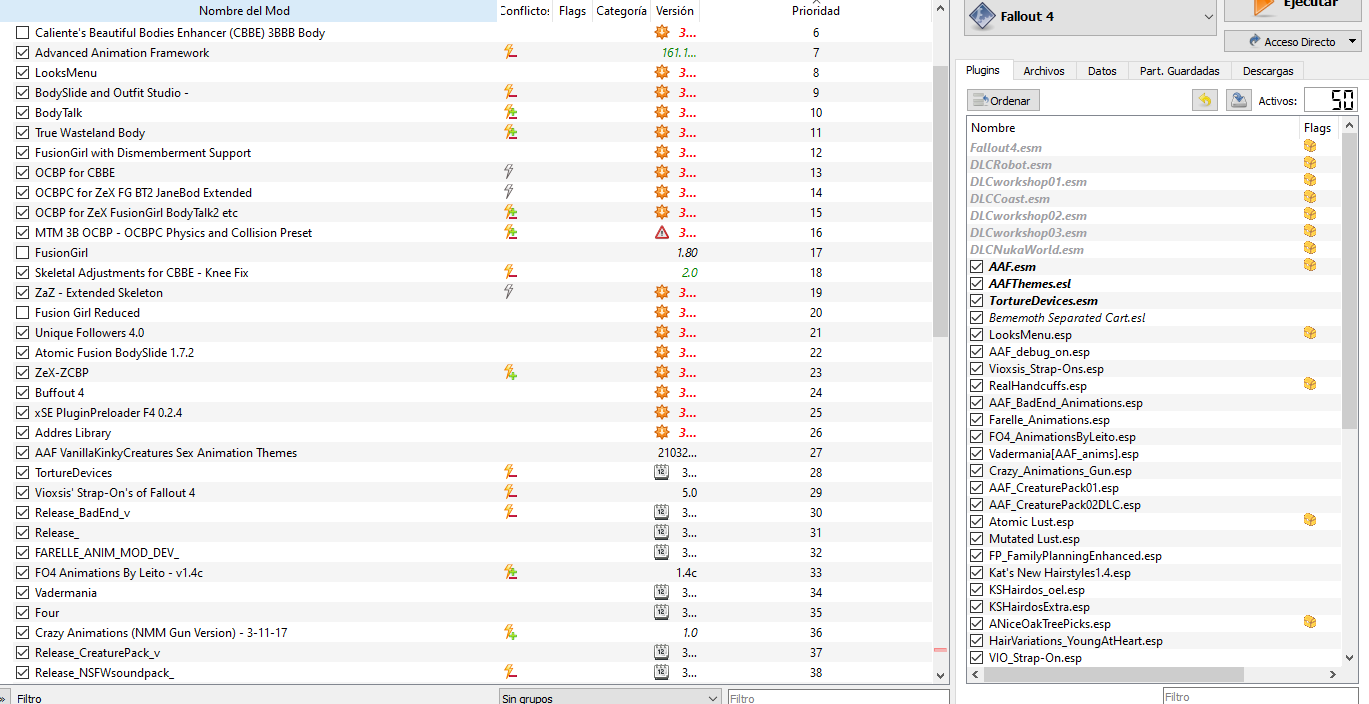Uncheck the TortureDevices.esm plugin checkbox
1369x704 pixels.
[977, 301]
